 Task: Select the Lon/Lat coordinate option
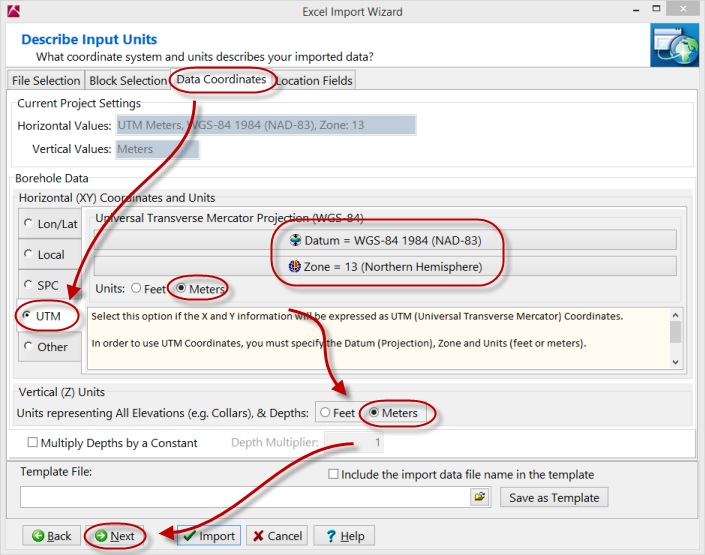coord(51,224)
